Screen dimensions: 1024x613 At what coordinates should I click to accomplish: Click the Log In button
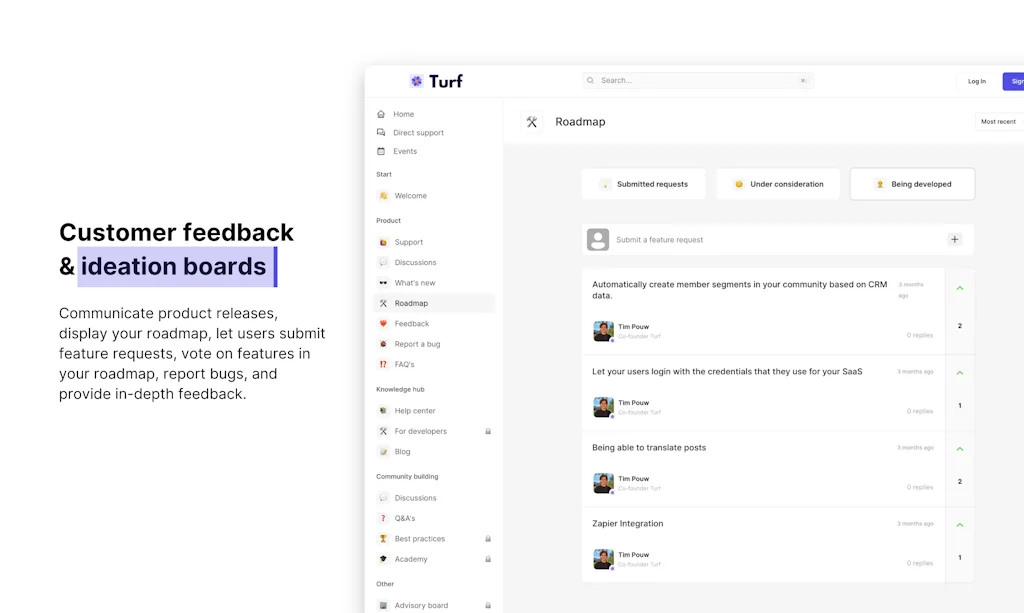(975, 81)
